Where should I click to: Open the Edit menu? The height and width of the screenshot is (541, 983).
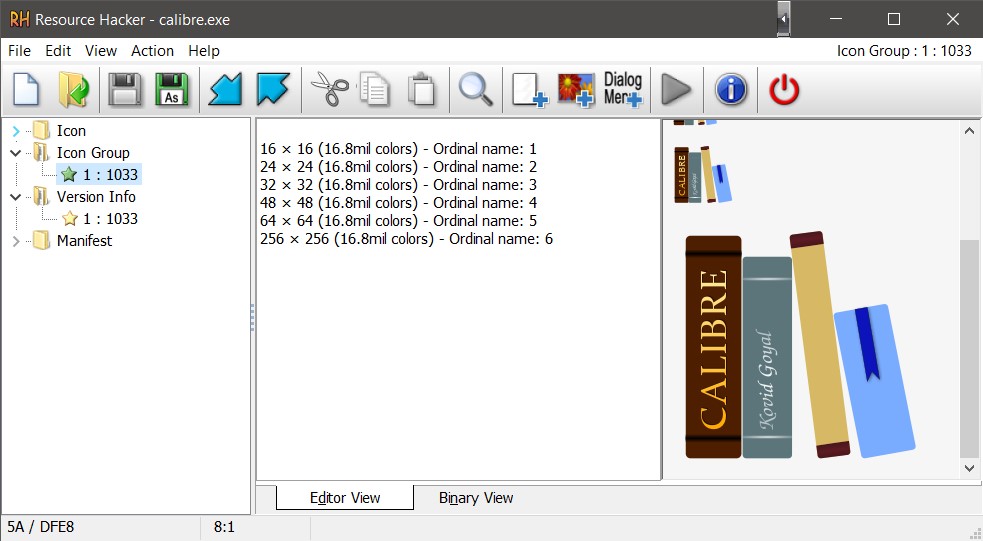click(x=58, y=51)
